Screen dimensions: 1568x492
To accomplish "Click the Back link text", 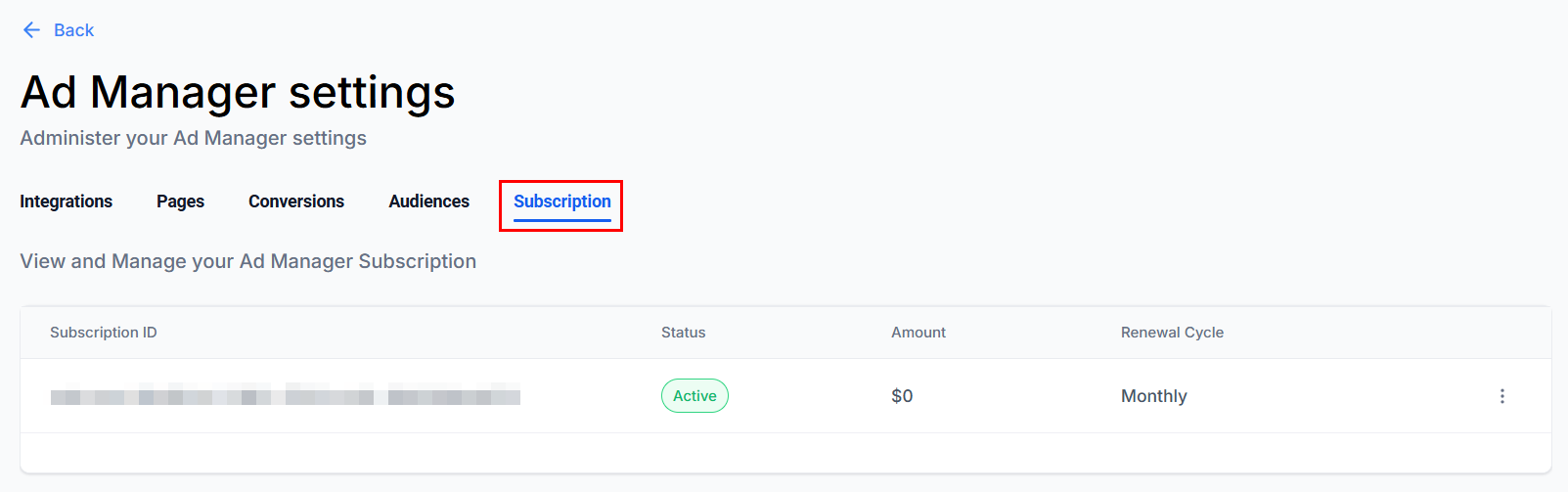I will coord(73,30).
